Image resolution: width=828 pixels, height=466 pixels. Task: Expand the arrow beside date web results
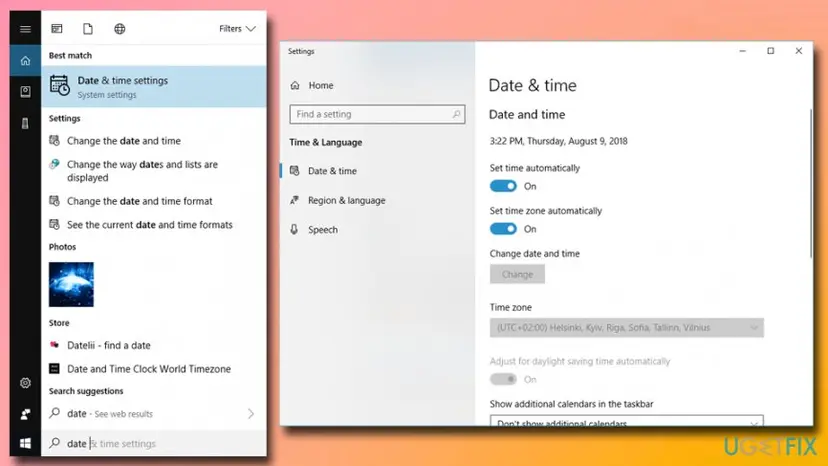click(x=251, y=414)
